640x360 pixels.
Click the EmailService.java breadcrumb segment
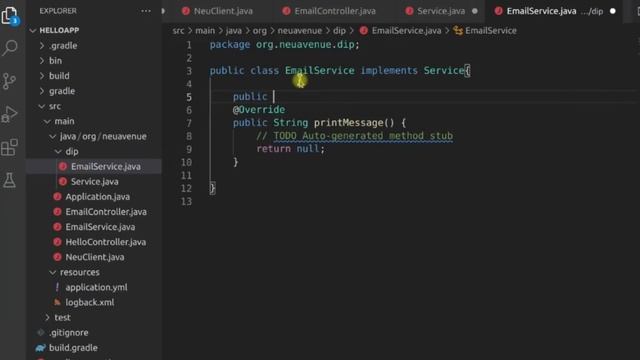[x=406, y=31]
